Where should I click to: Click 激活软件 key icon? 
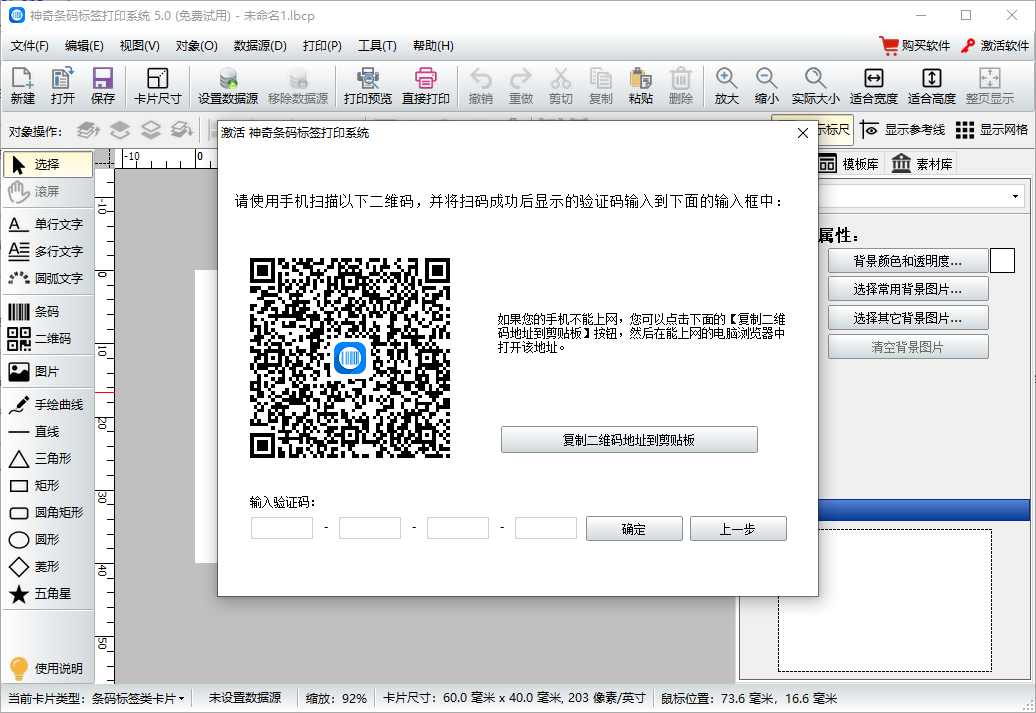pos(995,46)
